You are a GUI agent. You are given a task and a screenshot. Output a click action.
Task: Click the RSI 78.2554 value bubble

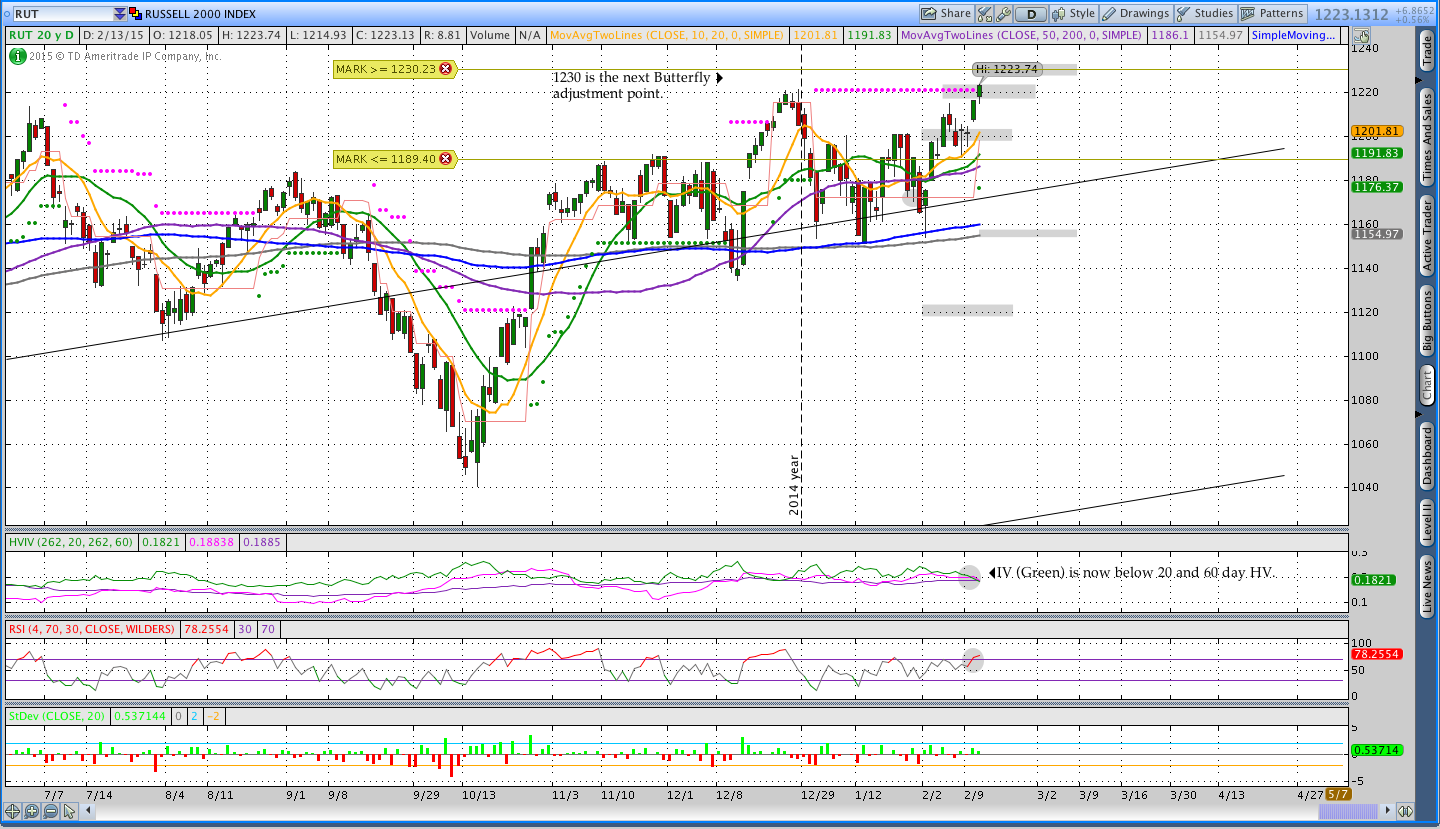pyautogui.click(x=1376, y=654)
